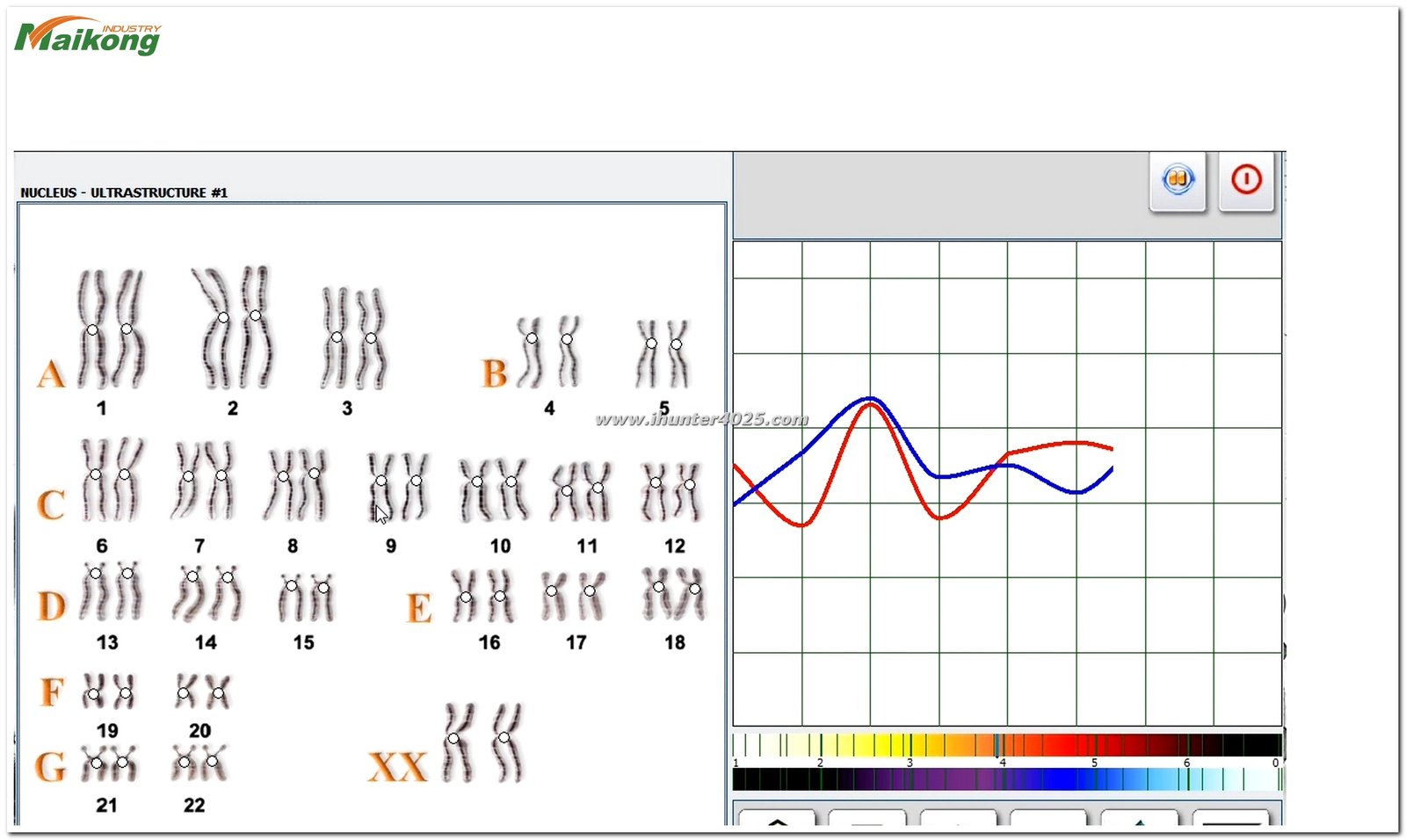Click the orange pause icon with blue arrows
Image resolution: width=1406 pixels, height=840 pixels.
click(1178, 180)
